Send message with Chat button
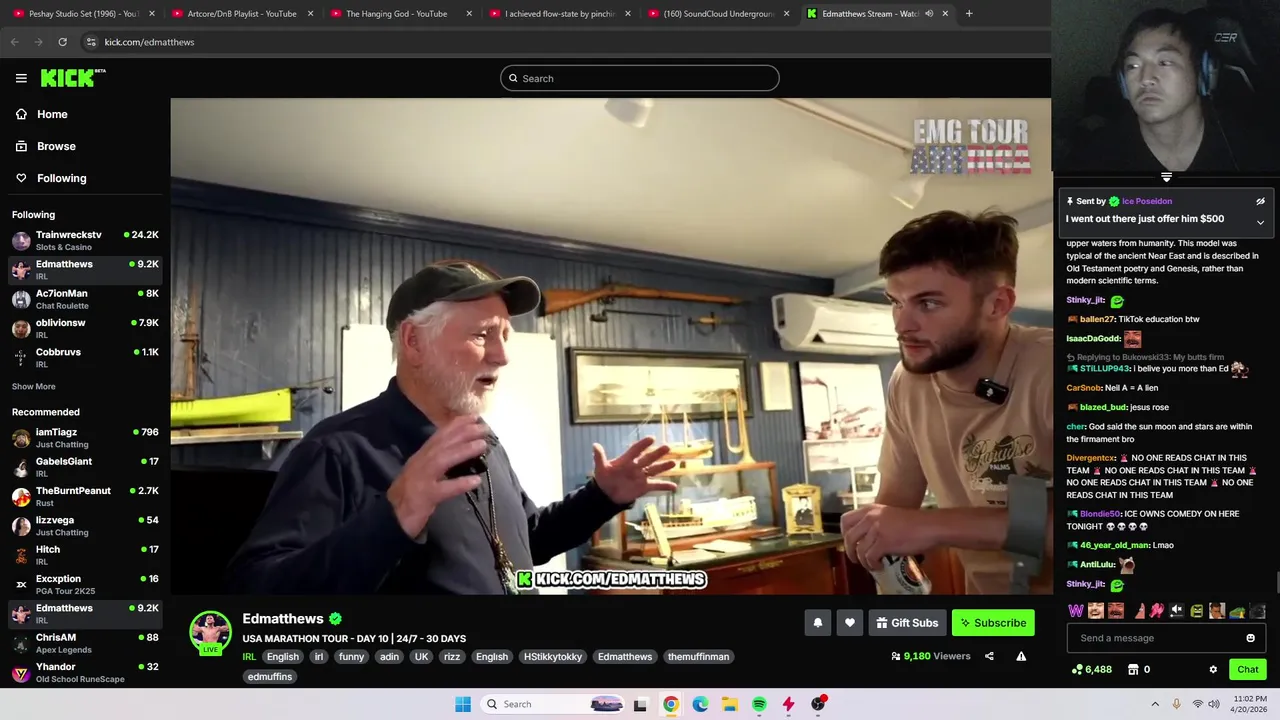Screen dimensions: 1280x720 (x=1248, y=669)
